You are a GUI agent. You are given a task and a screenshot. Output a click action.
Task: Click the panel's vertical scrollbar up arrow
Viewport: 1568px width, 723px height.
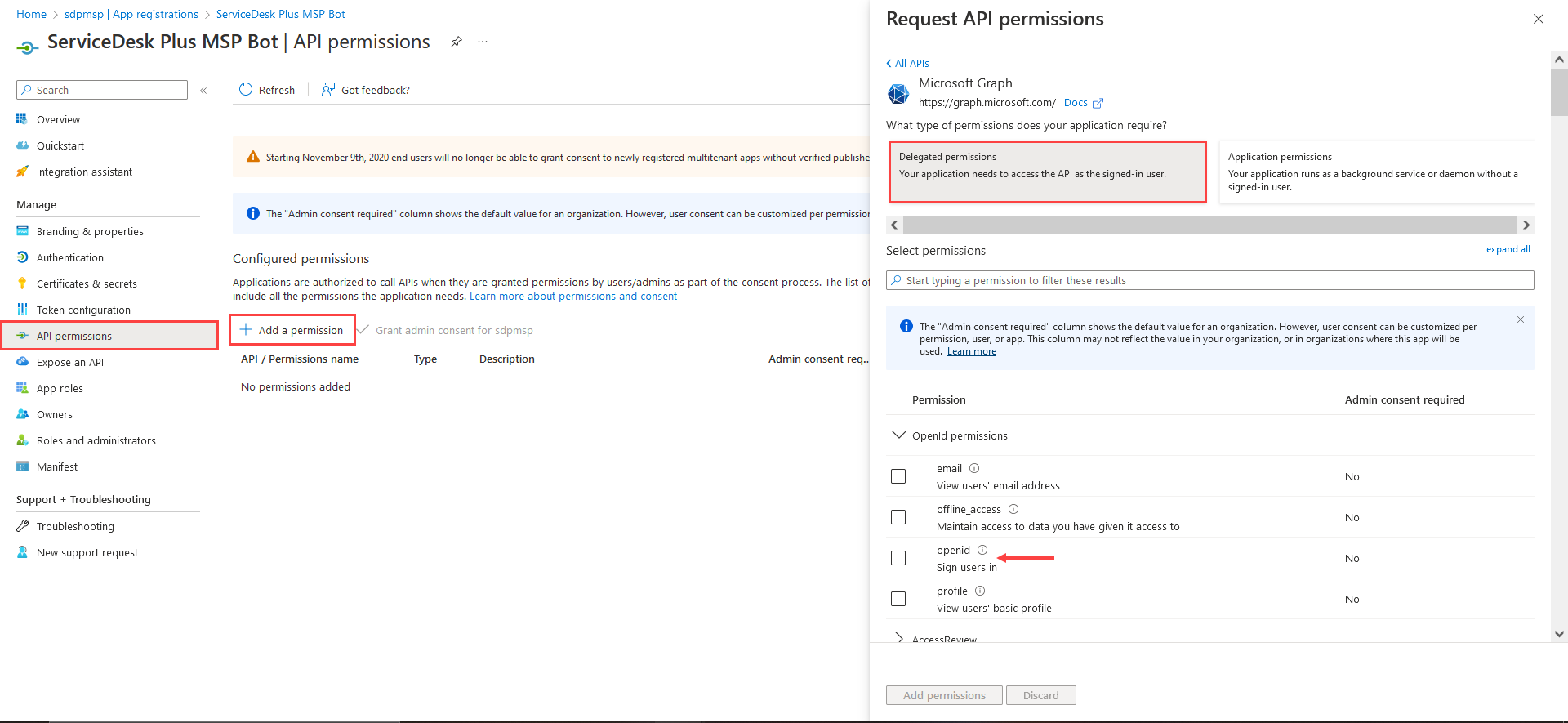click(x=1559, y=60)
